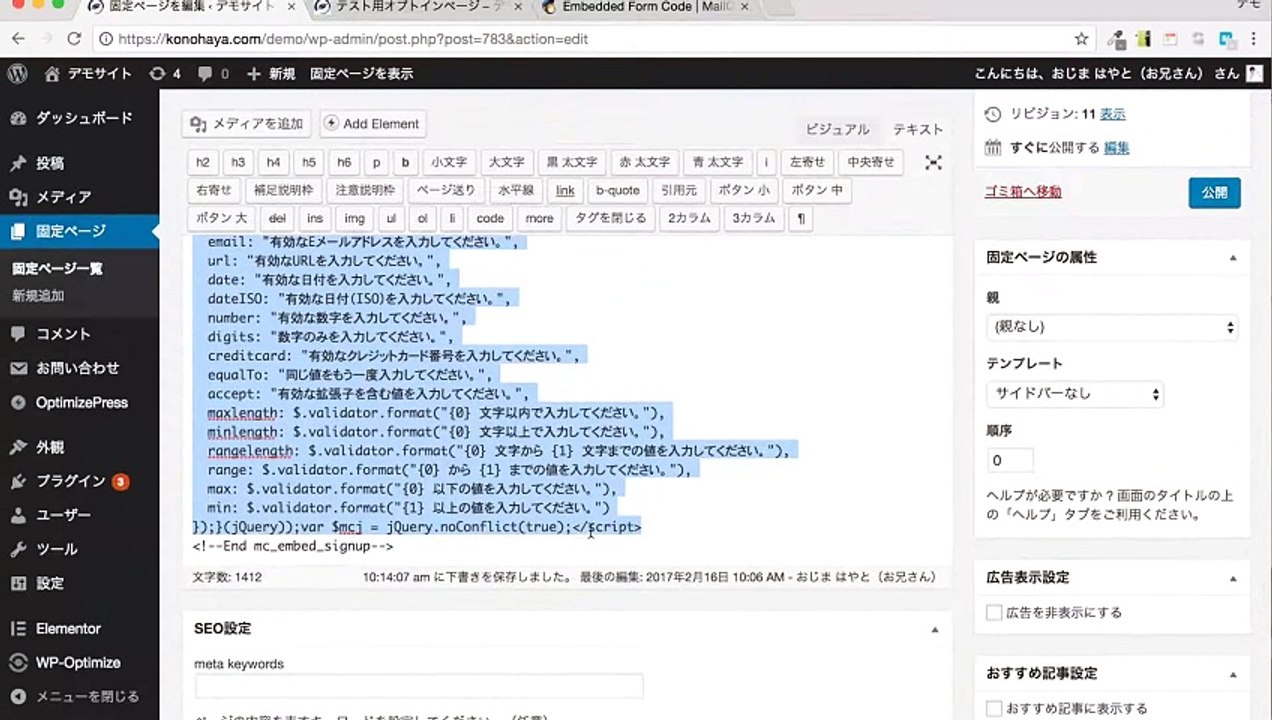This screenshot has height=720, width=1272.
Task: Click the 2カラム quicktag button
Action: pos(689,218)
